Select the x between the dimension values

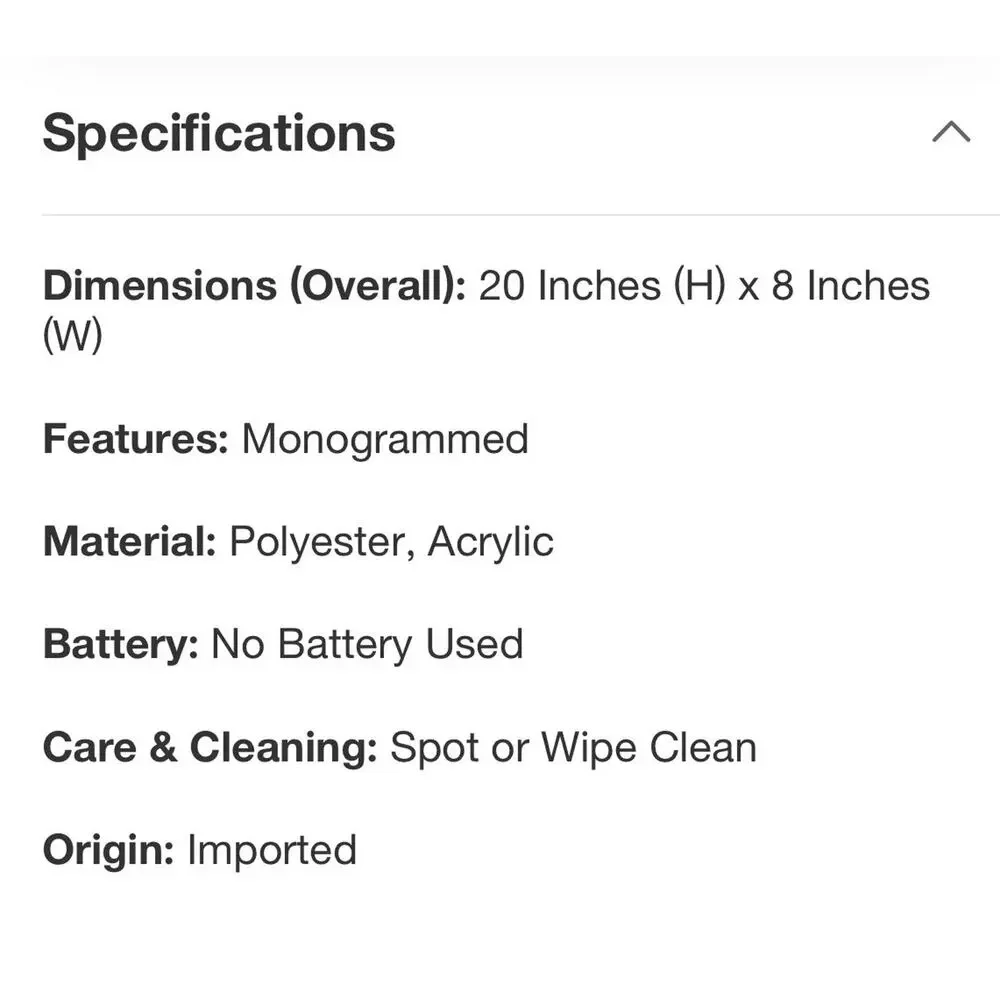[x=749, y=289]
